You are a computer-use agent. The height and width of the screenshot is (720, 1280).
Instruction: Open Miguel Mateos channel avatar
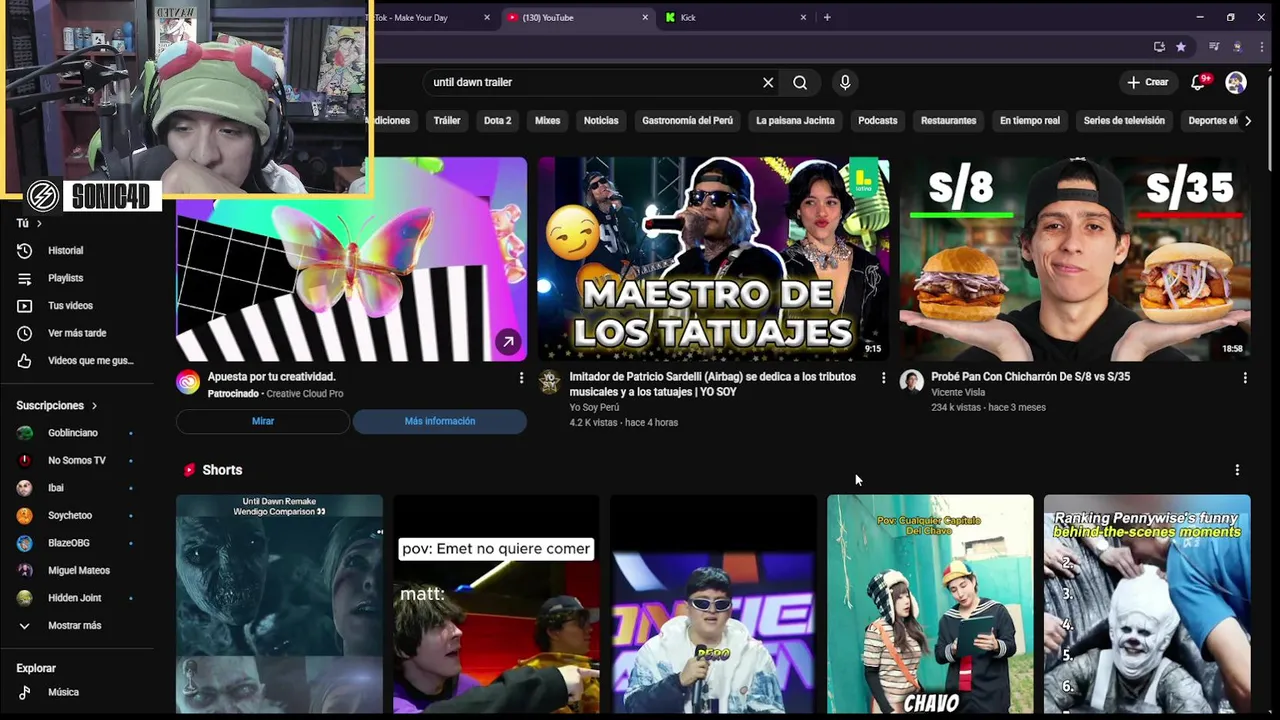point(25,571)
